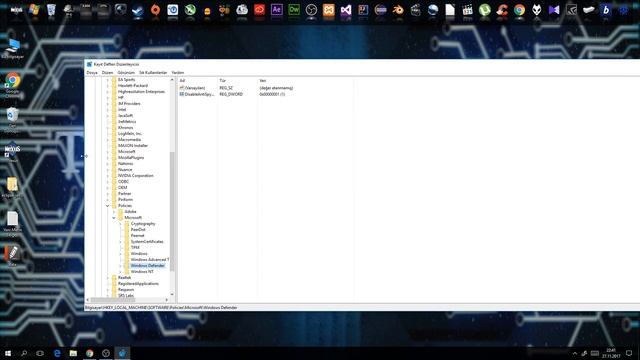Viewport: 640px width, 360px height.
Task: Select the Realtek tree key
Action: pyautogui.click(x=124, y=278)
